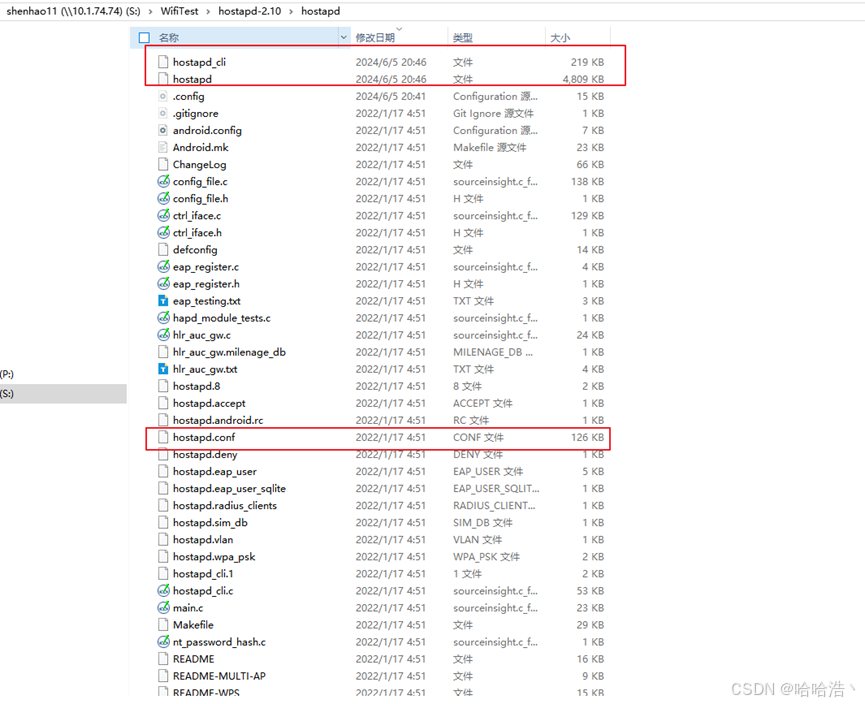Select the ChangeLog file icon
Screen dimensions: 865x704
pyautogui.click(x=163, y=164)
